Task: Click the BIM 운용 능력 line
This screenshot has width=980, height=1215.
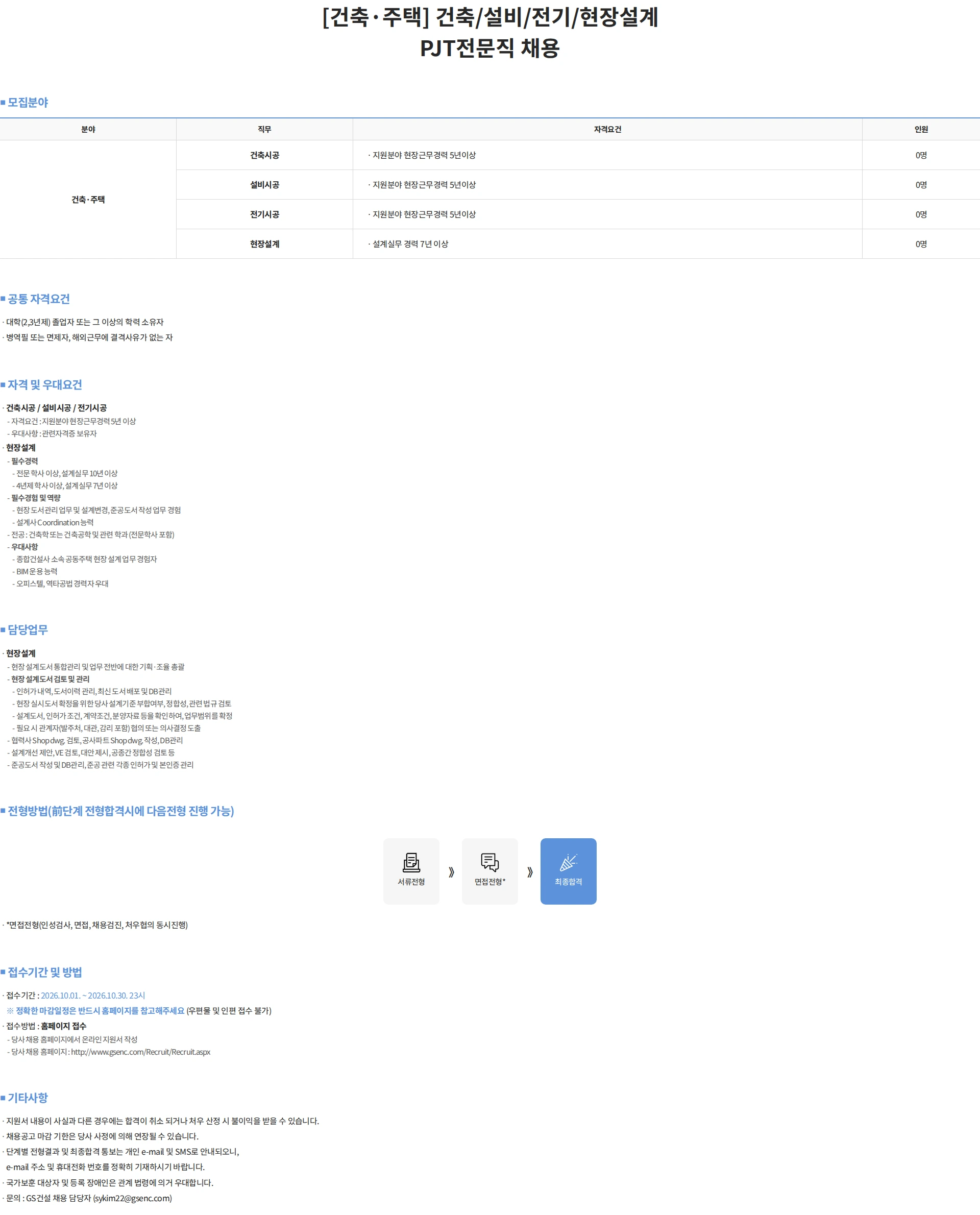Action: [x=37, y=571]
